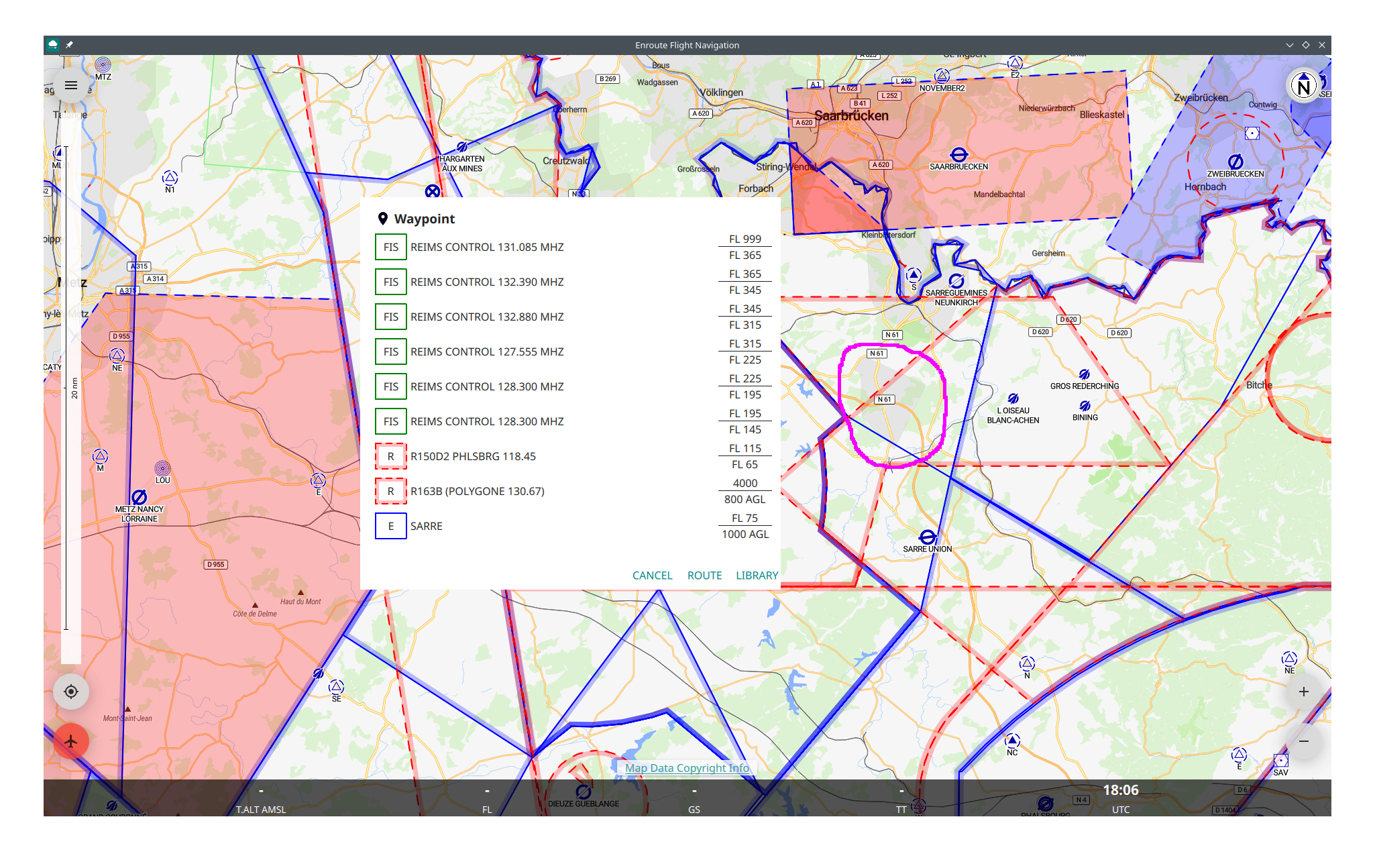The image size is (1375, 868).
Task: Click the FL 999 upper limit value
Action: pyautogui.click(x=745, y=239)
